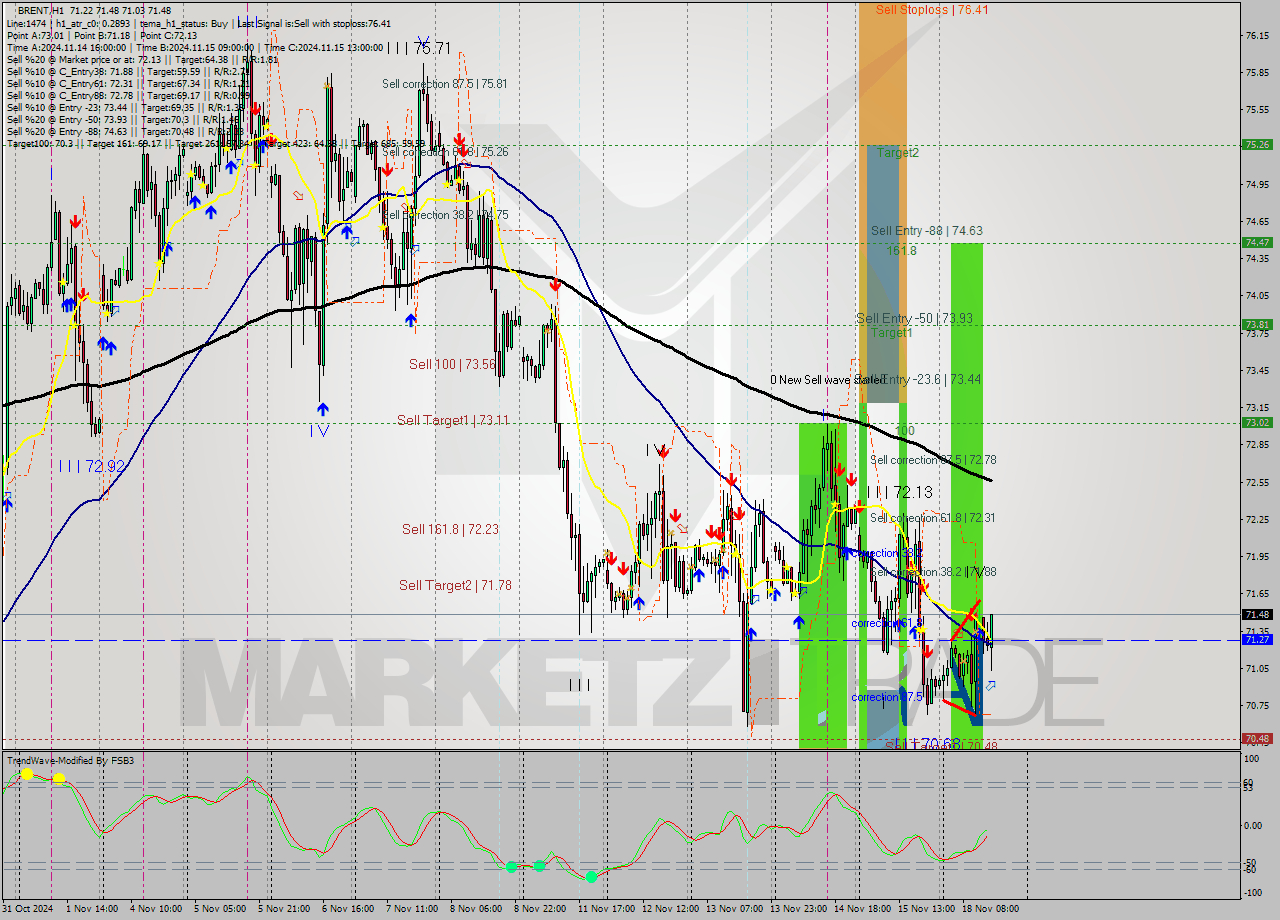Click the 71.05 price axis value

click(1257, 668)
